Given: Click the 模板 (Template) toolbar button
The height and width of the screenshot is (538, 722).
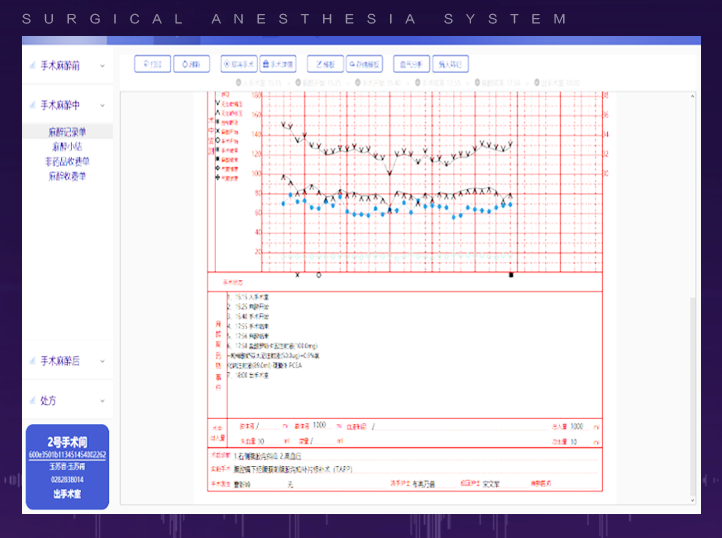Looking at the screenshot, I should pyautogui.click(x=324, y=64).
